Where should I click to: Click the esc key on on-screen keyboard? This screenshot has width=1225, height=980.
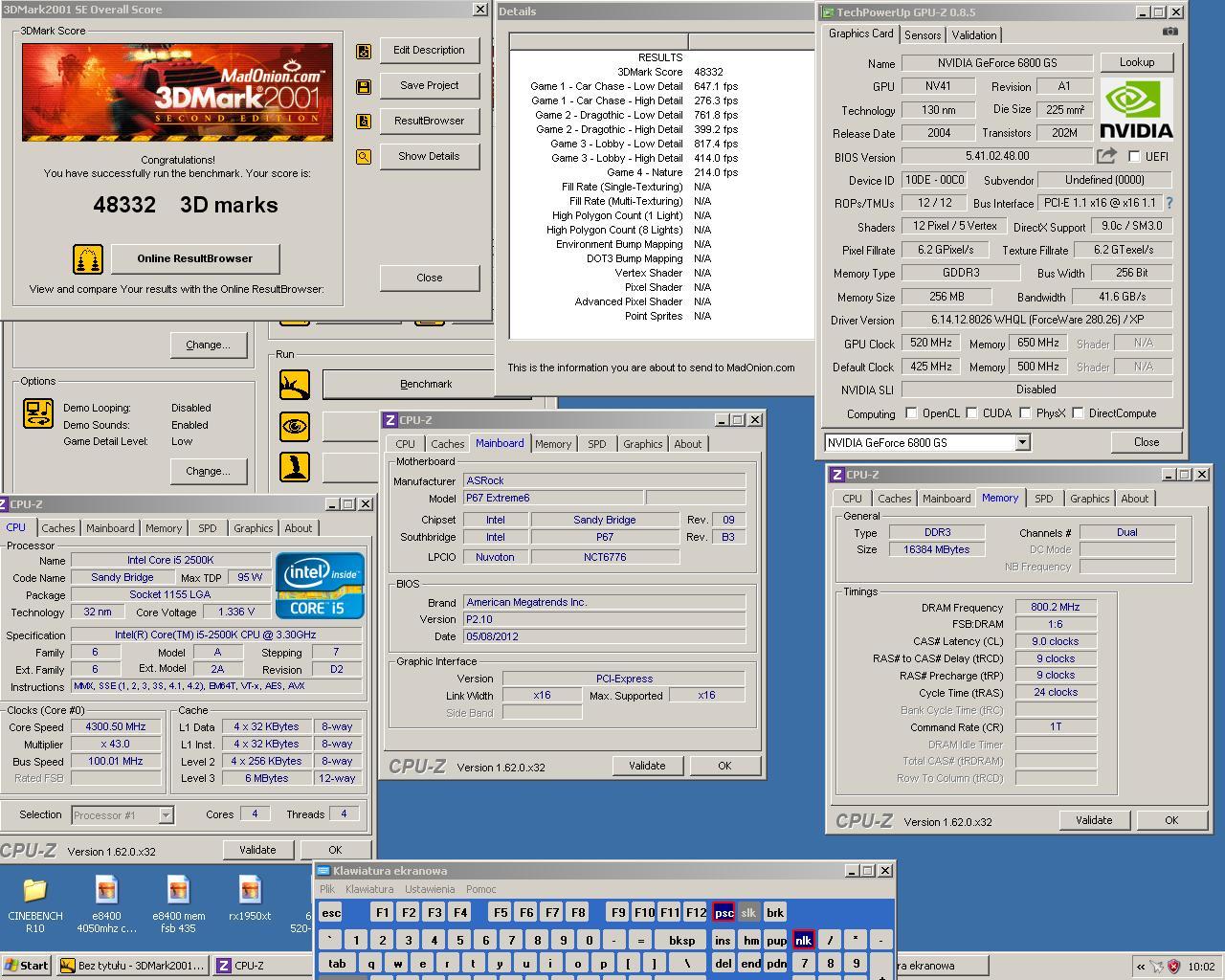tap(330, 912)
